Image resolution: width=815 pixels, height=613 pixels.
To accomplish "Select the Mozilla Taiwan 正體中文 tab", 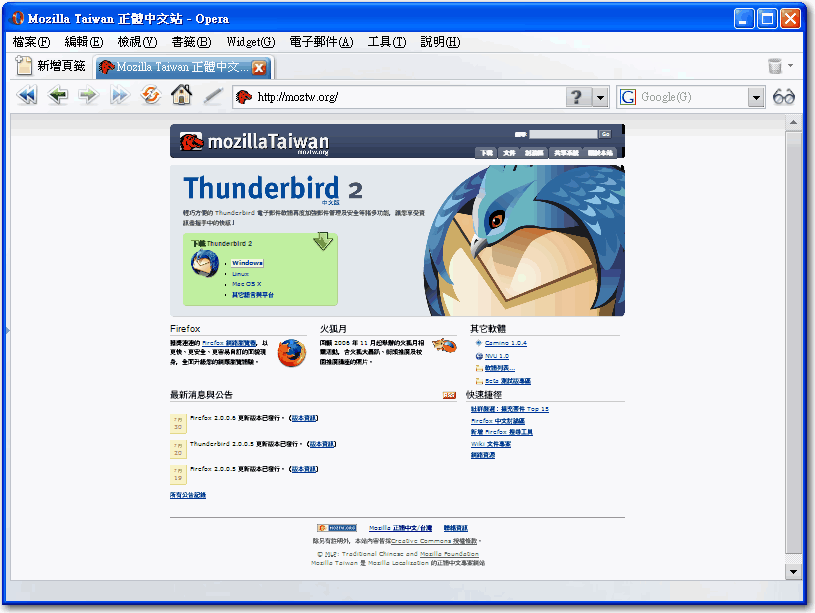I will point(182,67).
